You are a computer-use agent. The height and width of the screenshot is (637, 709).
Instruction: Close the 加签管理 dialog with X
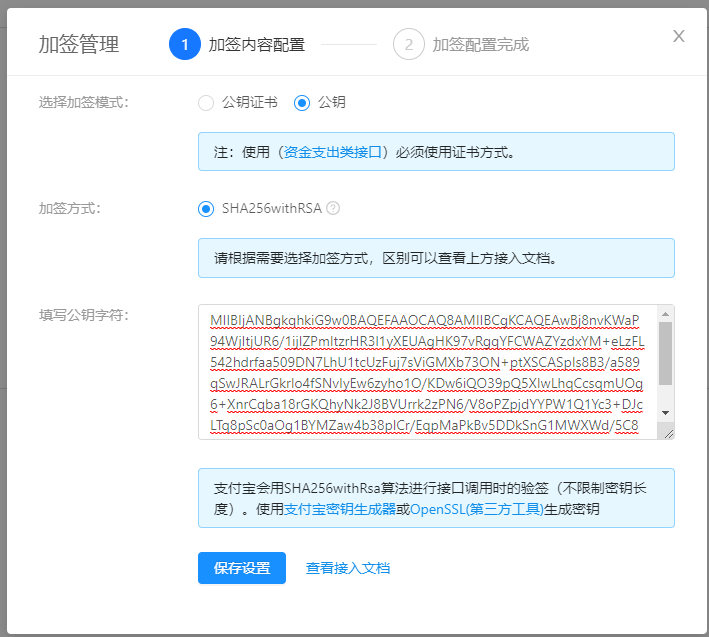point(679,36)
